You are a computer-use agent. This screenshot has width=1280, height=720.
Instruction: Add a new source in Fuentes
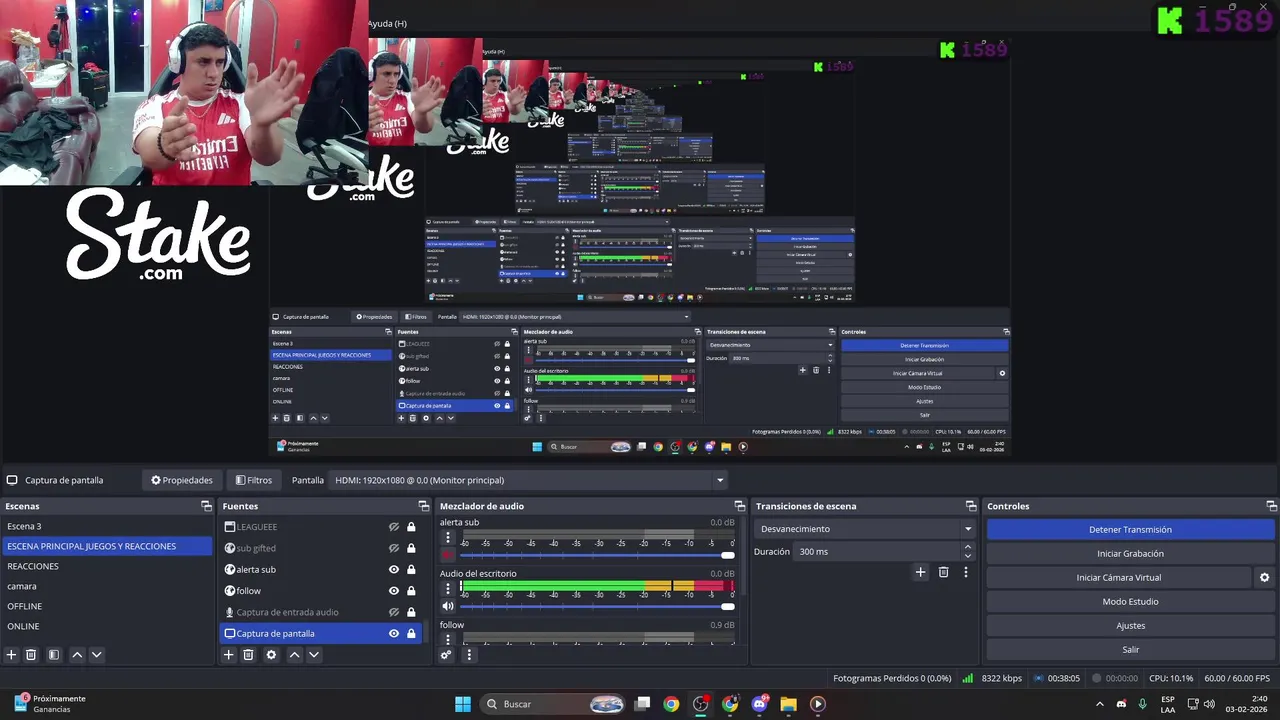point(228,655)
